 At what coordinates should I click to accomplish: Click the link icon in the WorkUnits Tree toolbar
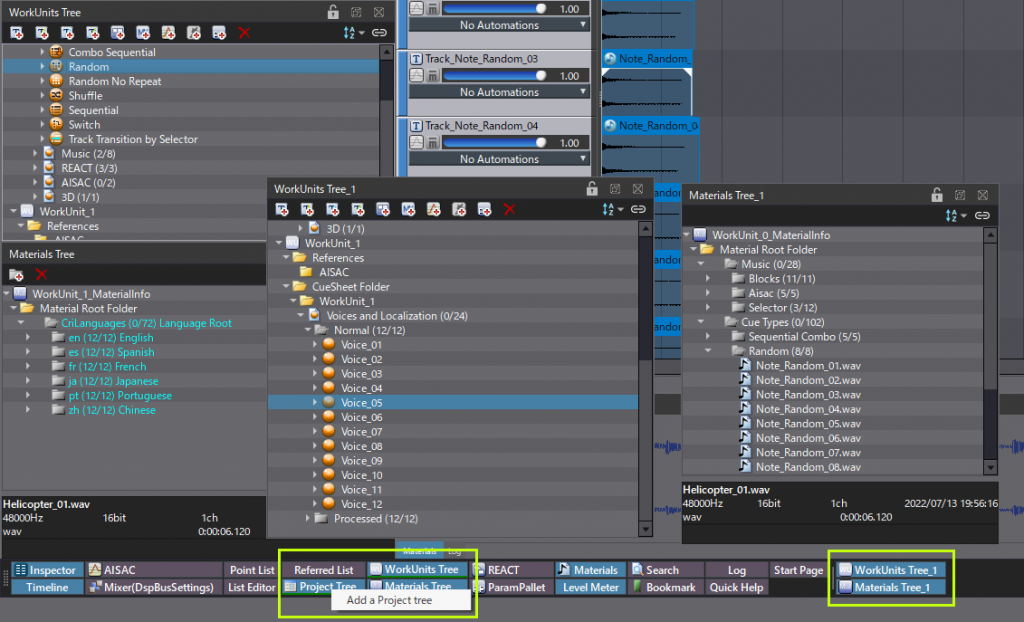(379, 32)
